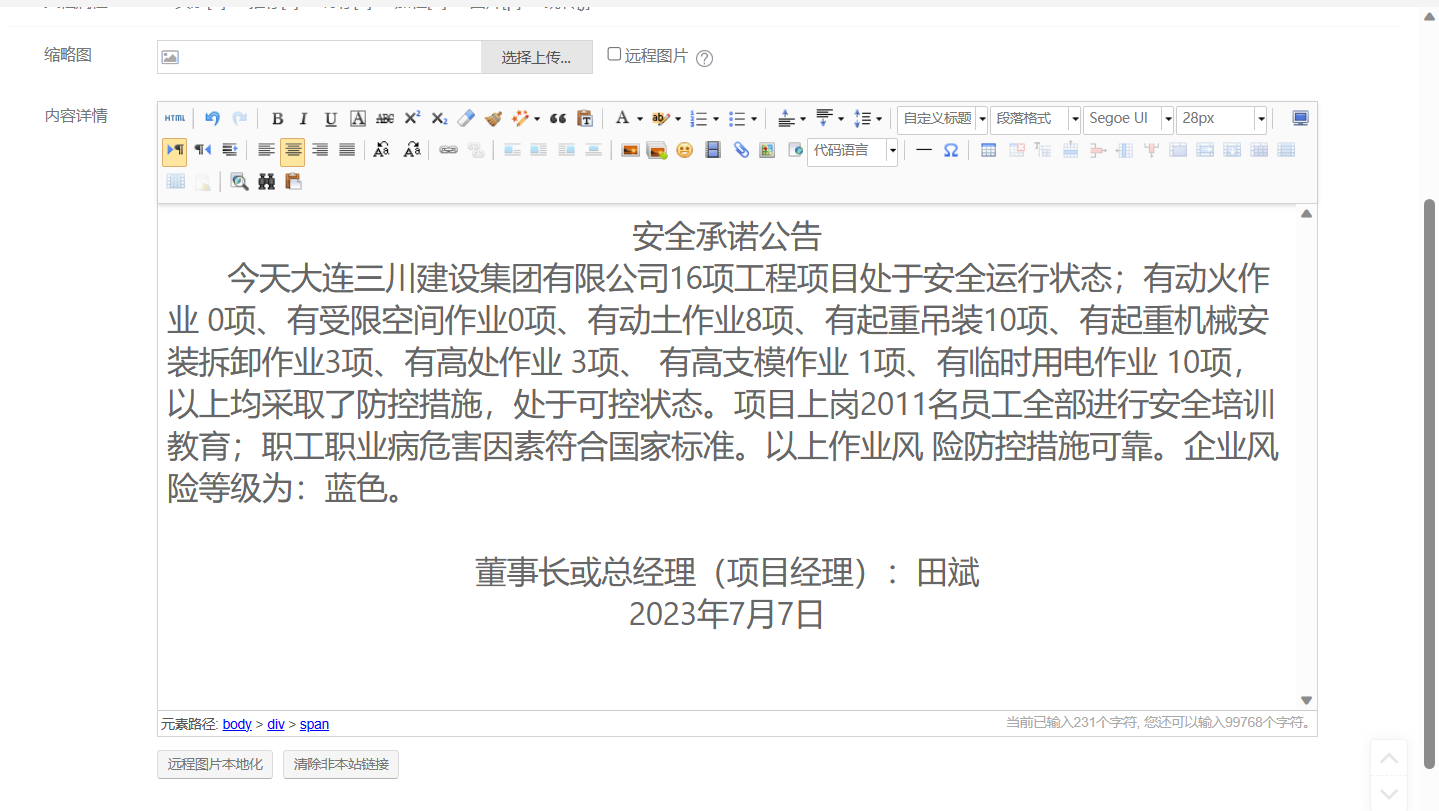Click the editor scrollbar down arrow
This screenshot has height=811, width=1439.
click(1306, 701)
